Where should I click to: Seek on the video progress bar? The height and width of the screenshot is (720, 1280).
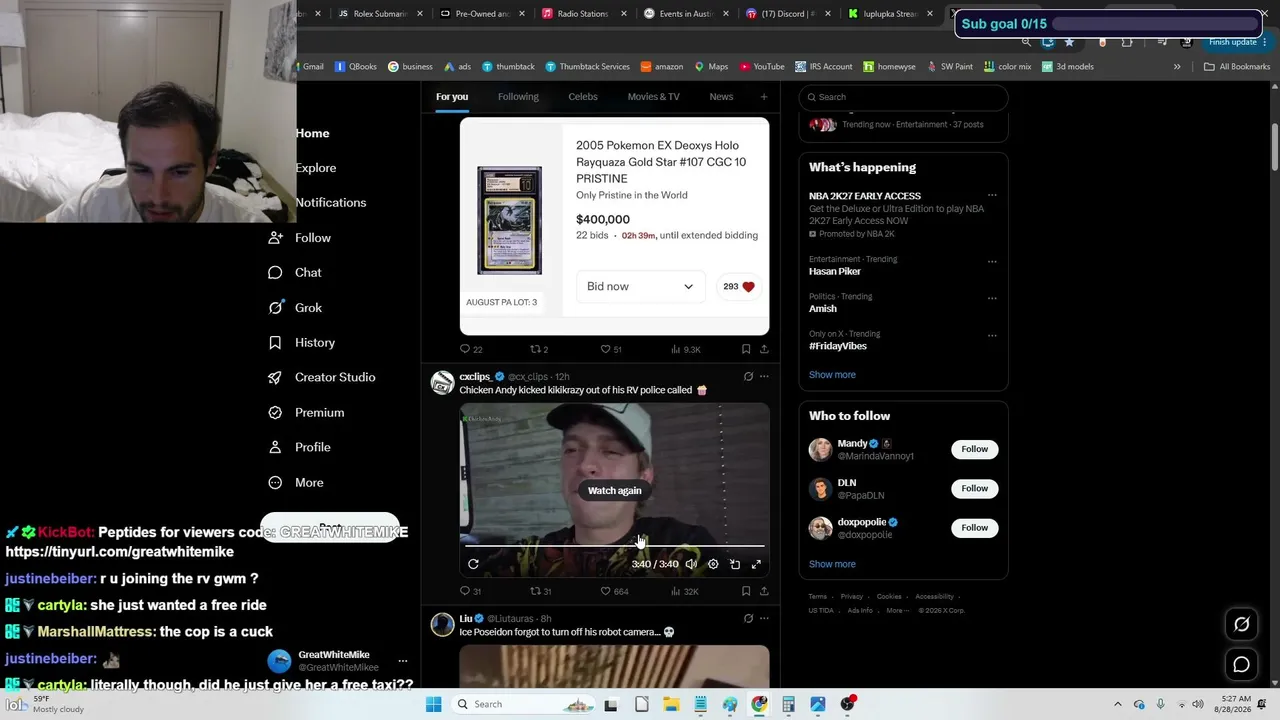614,546
